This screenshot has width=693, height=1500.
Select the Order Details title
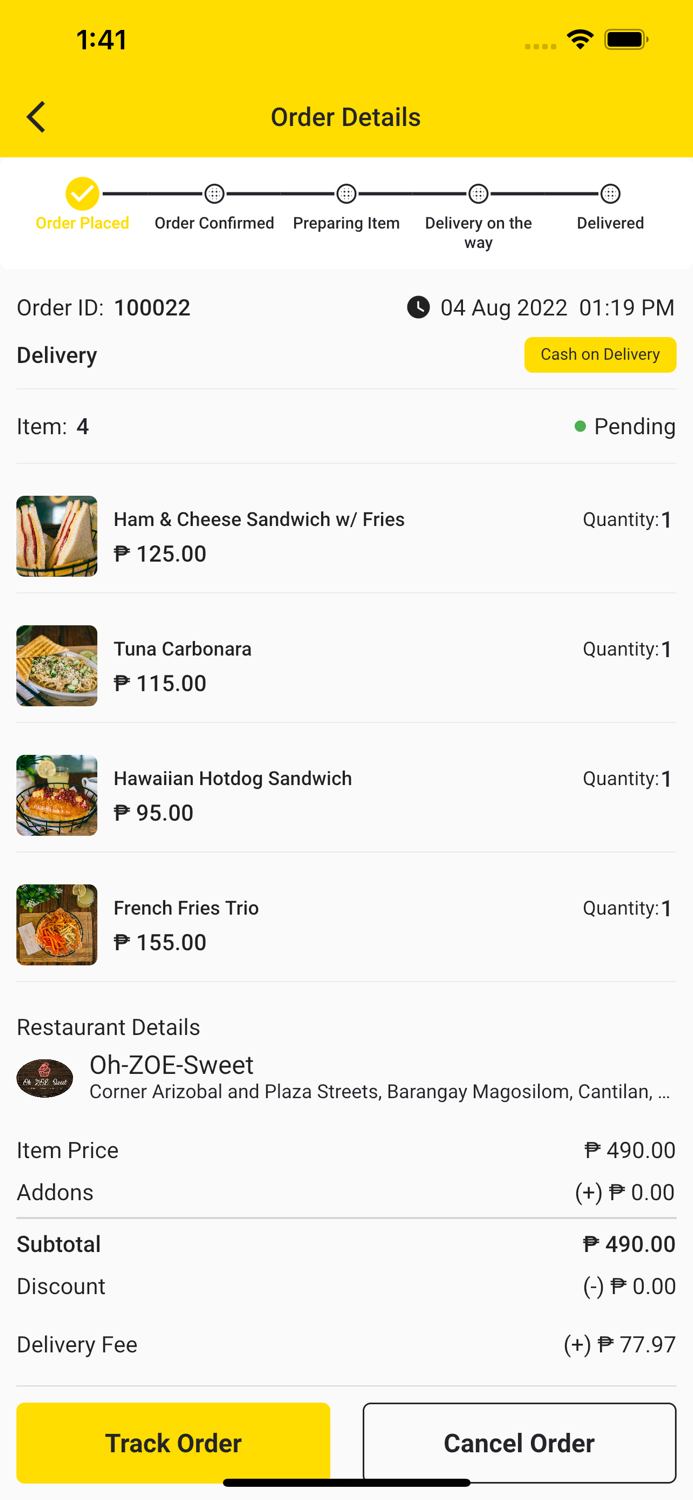(x=346, y=117)
